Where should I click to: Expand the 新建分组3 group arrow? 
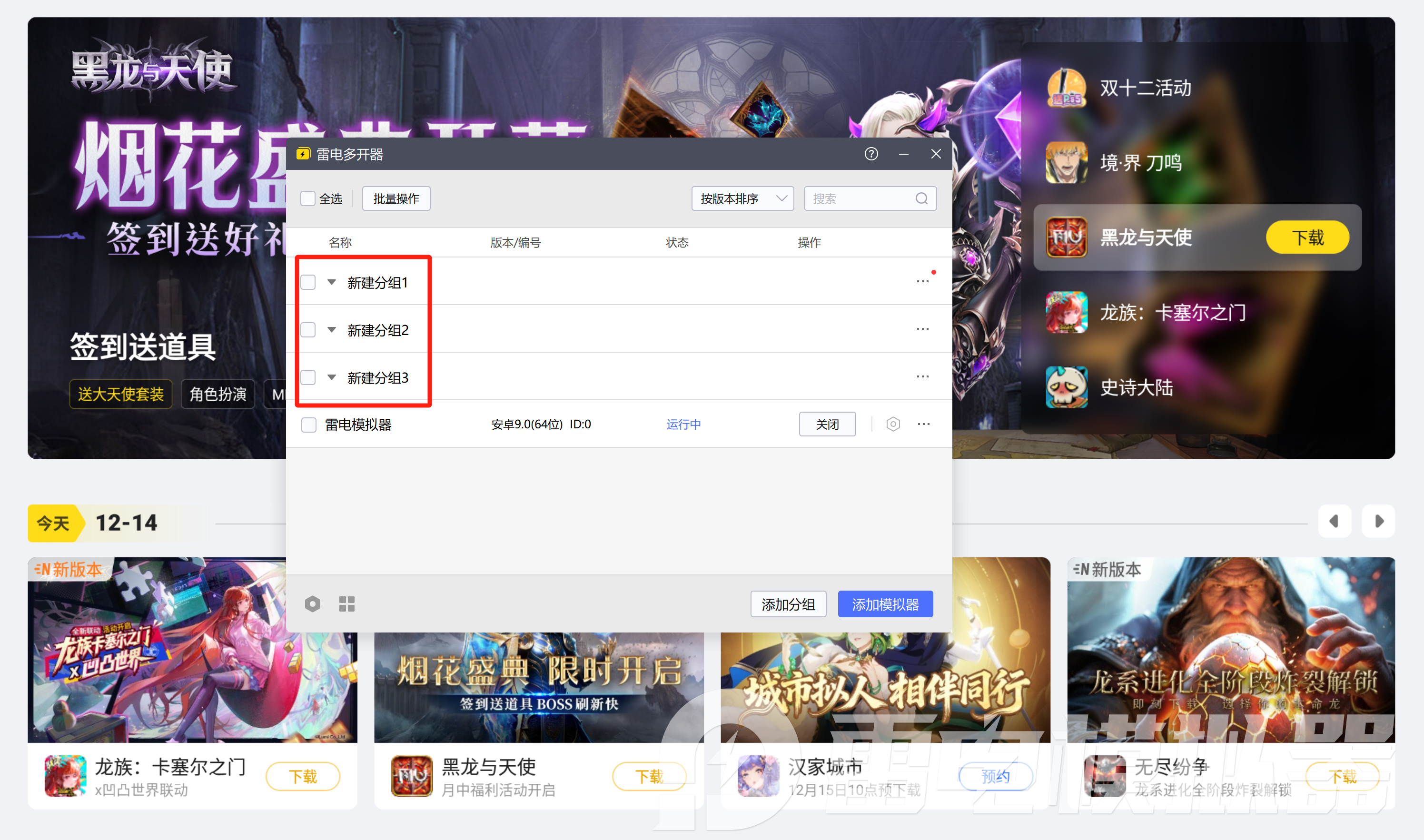point(332,377)
